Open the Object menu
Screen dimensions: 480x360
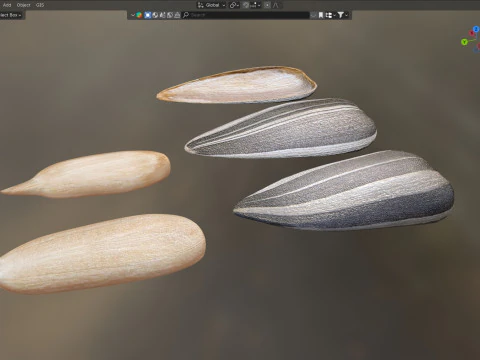point(23,5)
